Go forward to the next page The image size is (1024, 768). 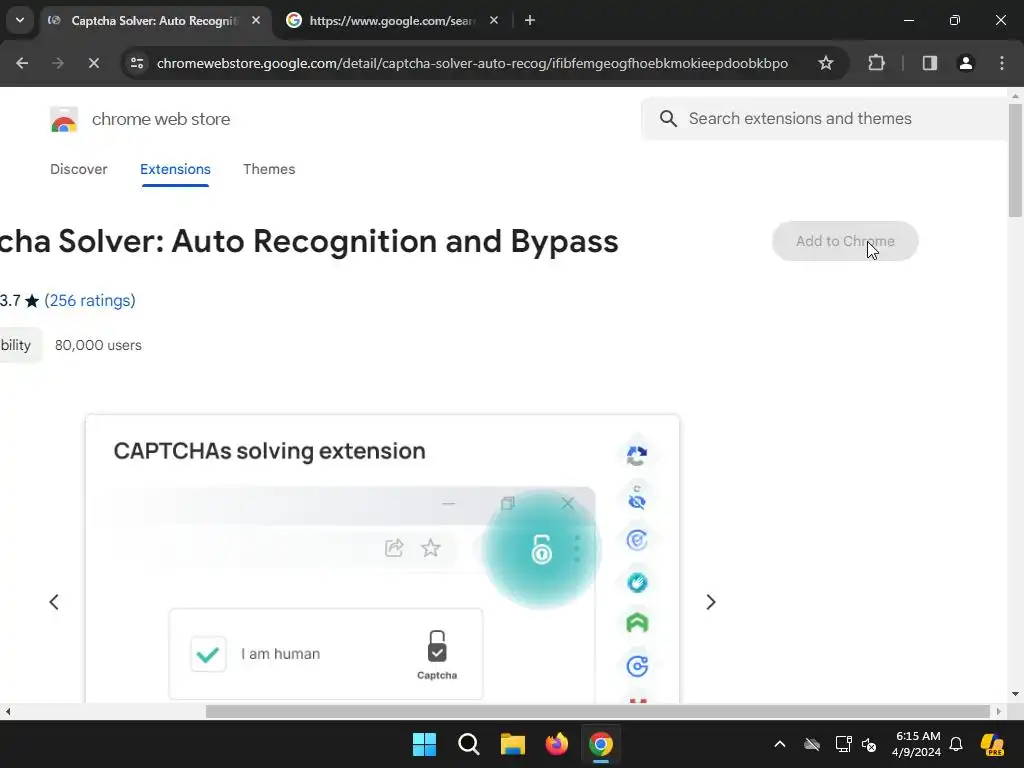coord(57,63)
